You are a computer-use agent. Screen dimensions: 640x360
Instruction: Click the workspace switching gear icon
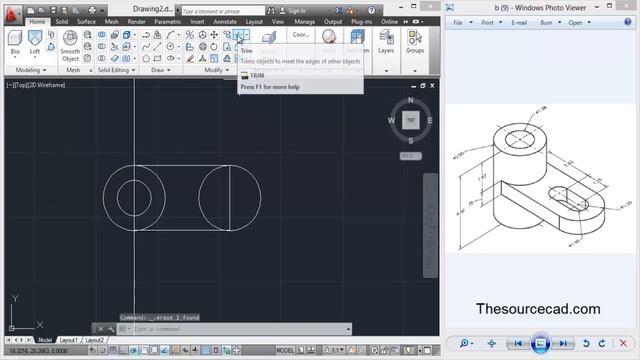tap(374, 350)
